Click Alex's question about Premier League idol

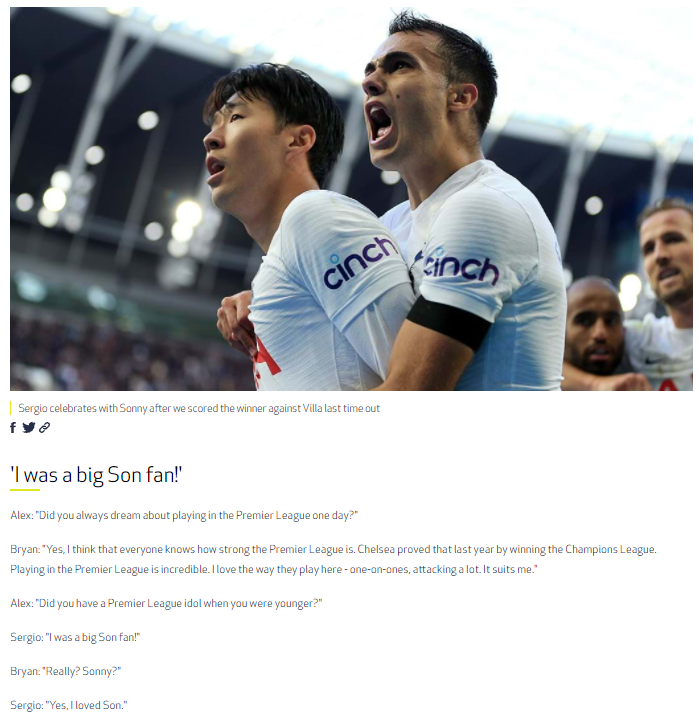(166, 604)
